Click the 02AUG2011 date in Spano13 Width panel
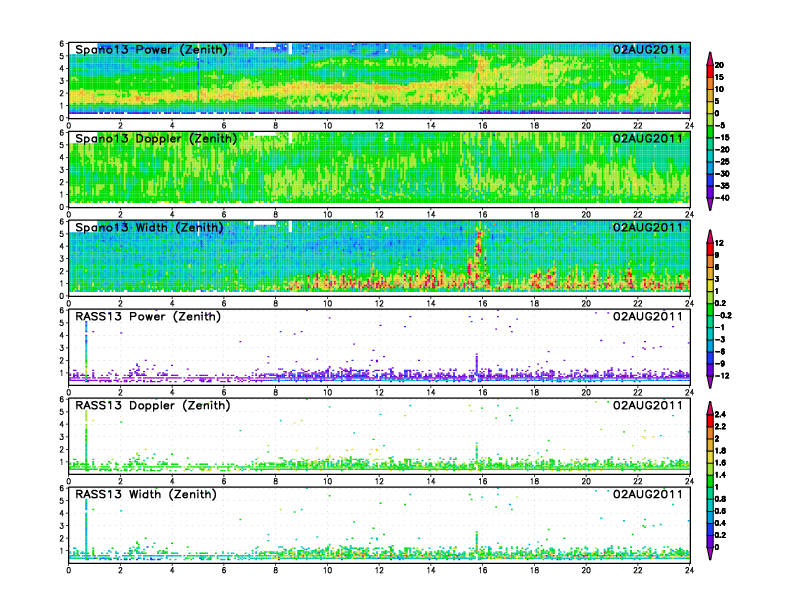 pos(648,228)
